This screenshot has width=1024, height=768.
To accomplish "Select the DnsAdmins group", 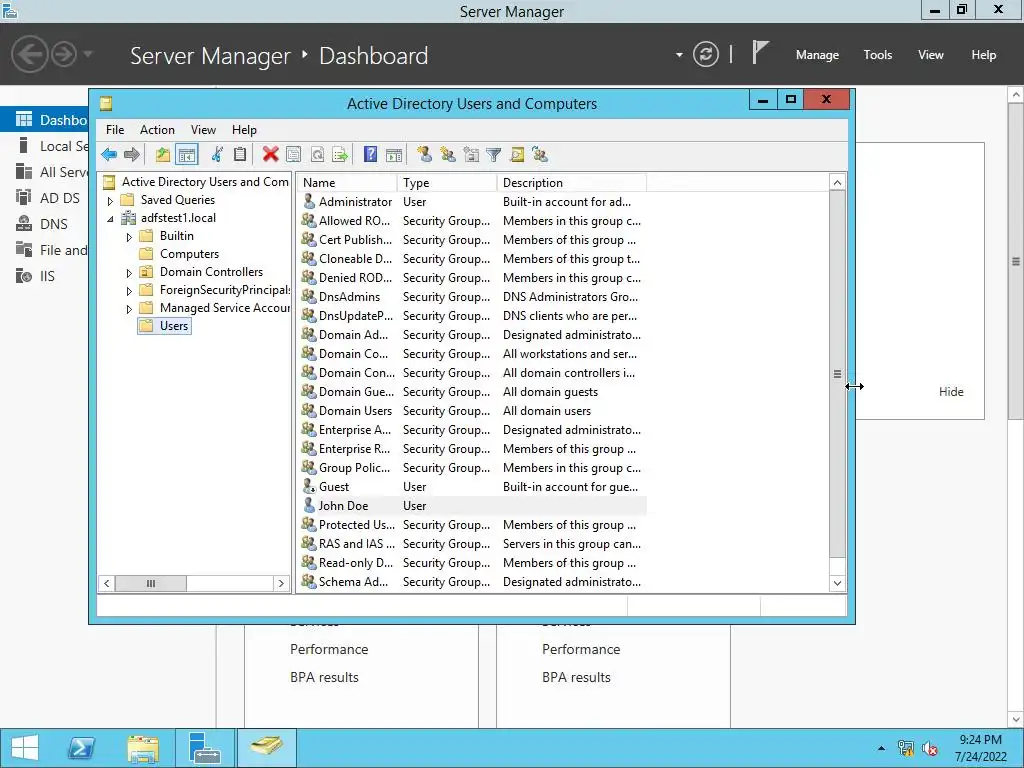I will point(349,297).
